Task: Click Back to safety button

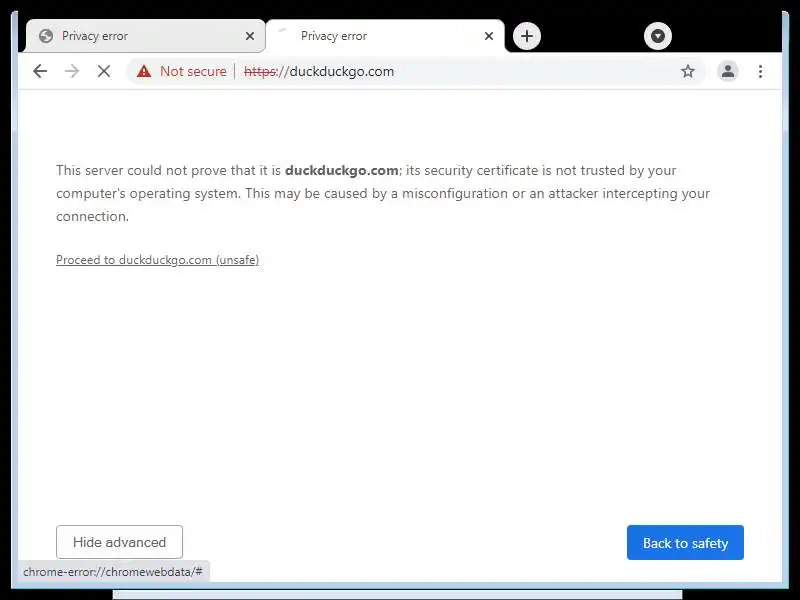Action: (685, 542)
